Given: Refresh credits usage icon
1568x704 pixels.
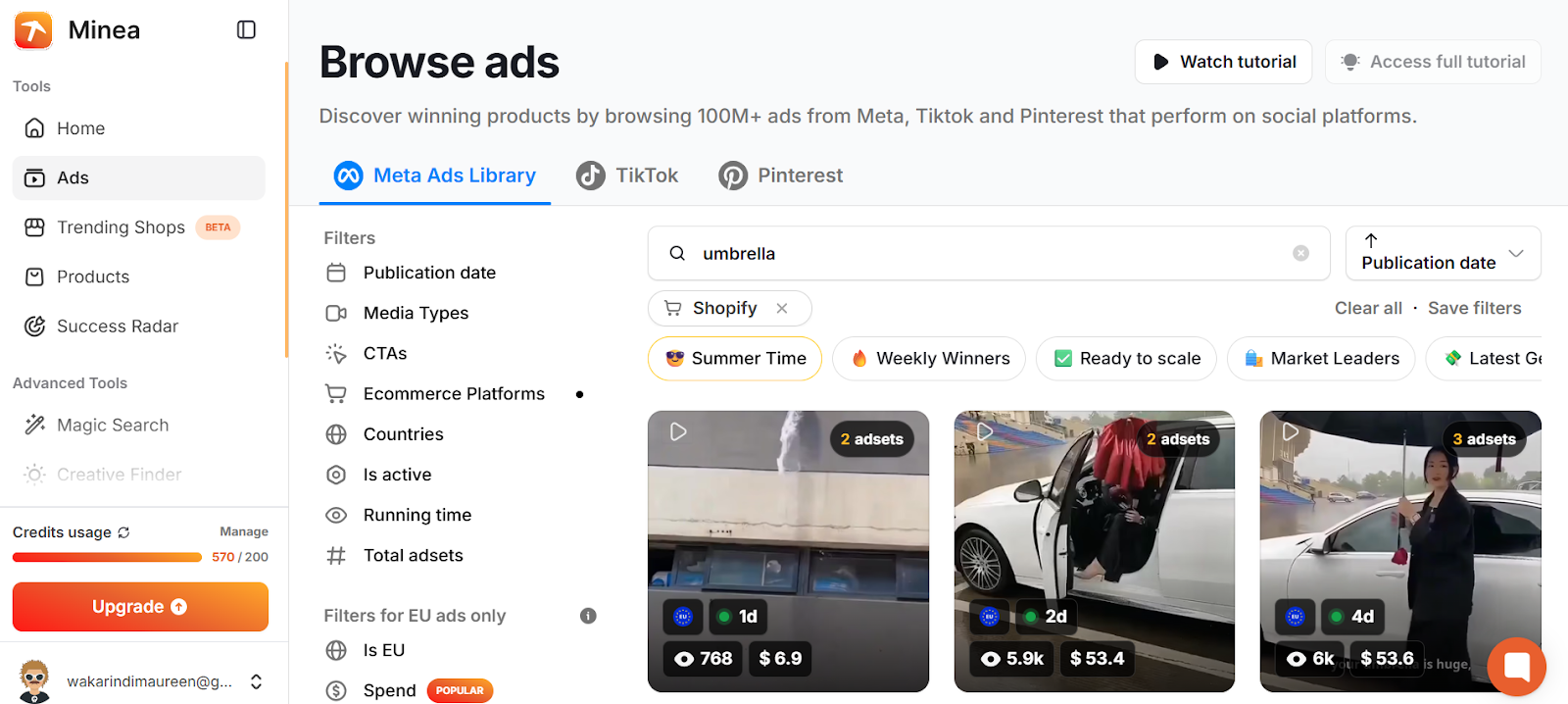Looking at the screenshot, I should [x=123, y=532].
